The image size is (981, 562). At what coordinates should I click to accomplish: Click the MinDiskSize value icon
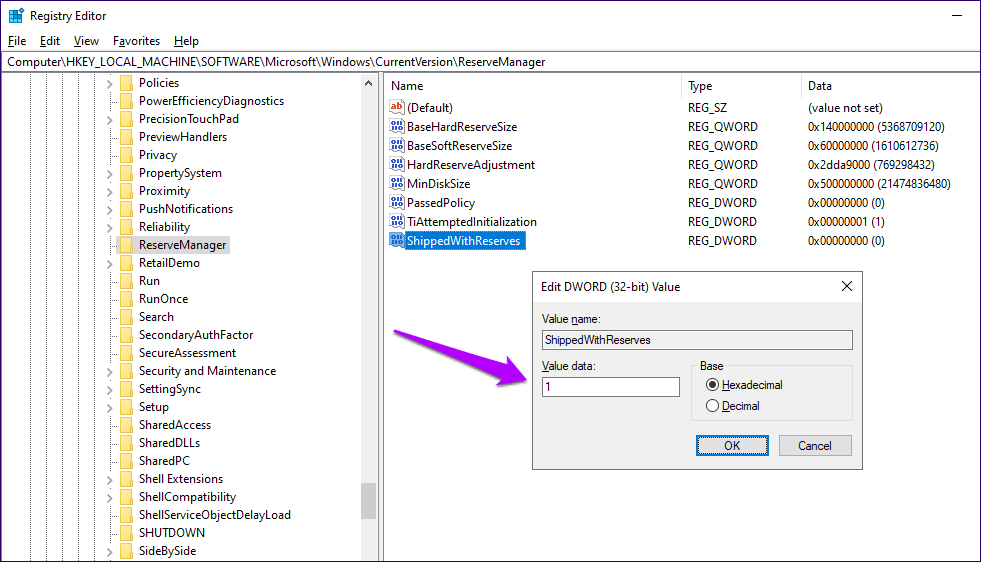(x=397, y=183)
